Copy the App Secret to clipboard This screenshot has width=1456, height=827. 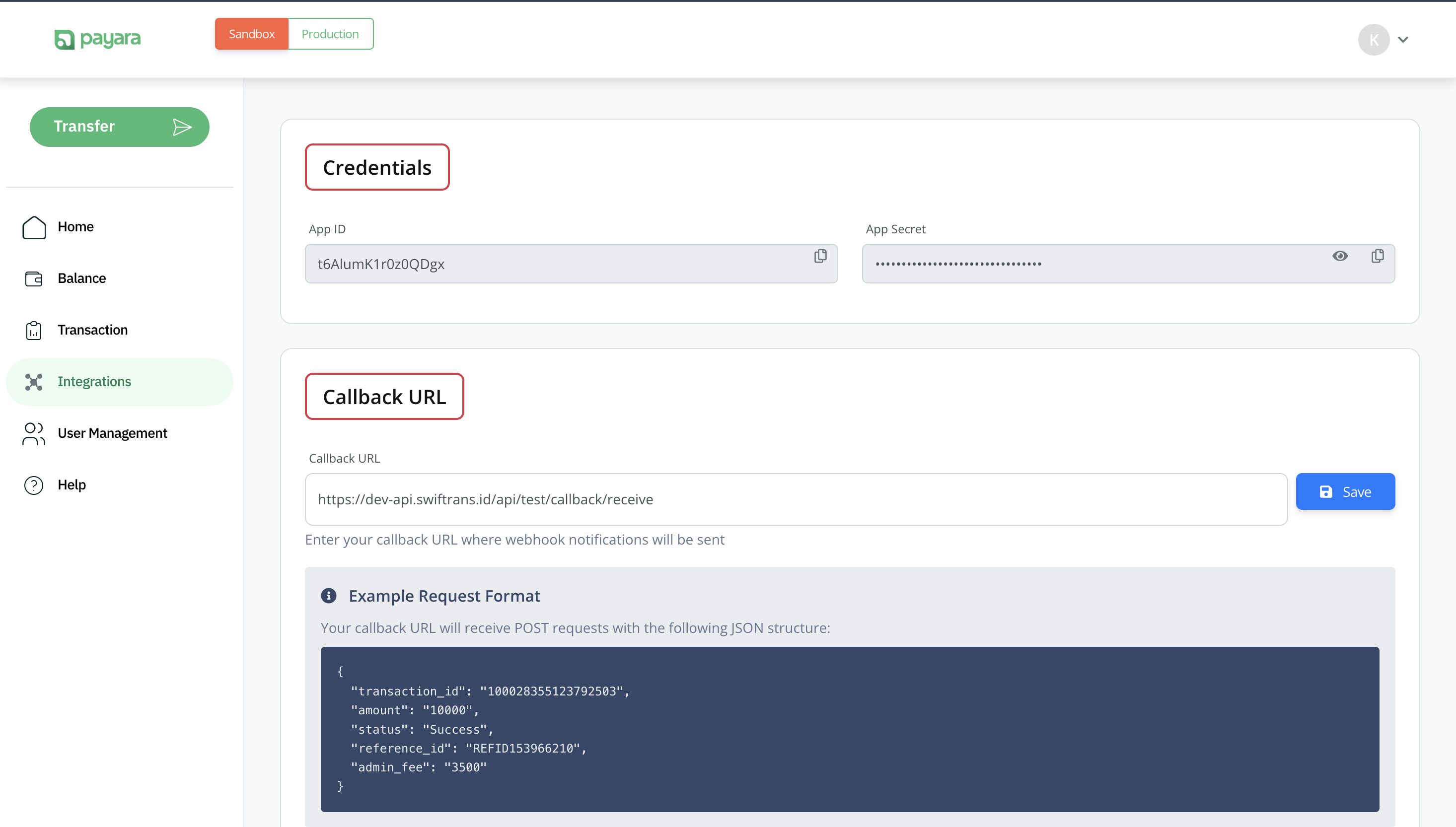(1378, 256)
